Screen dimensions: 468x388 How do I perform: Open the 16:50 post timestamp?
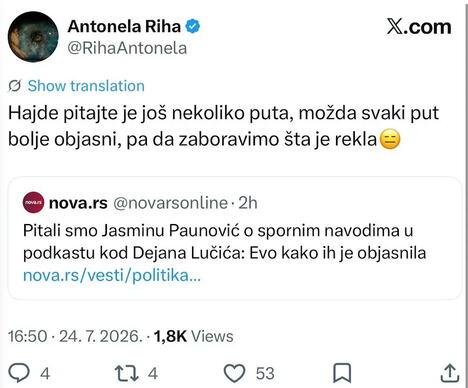tap(28, 336)
